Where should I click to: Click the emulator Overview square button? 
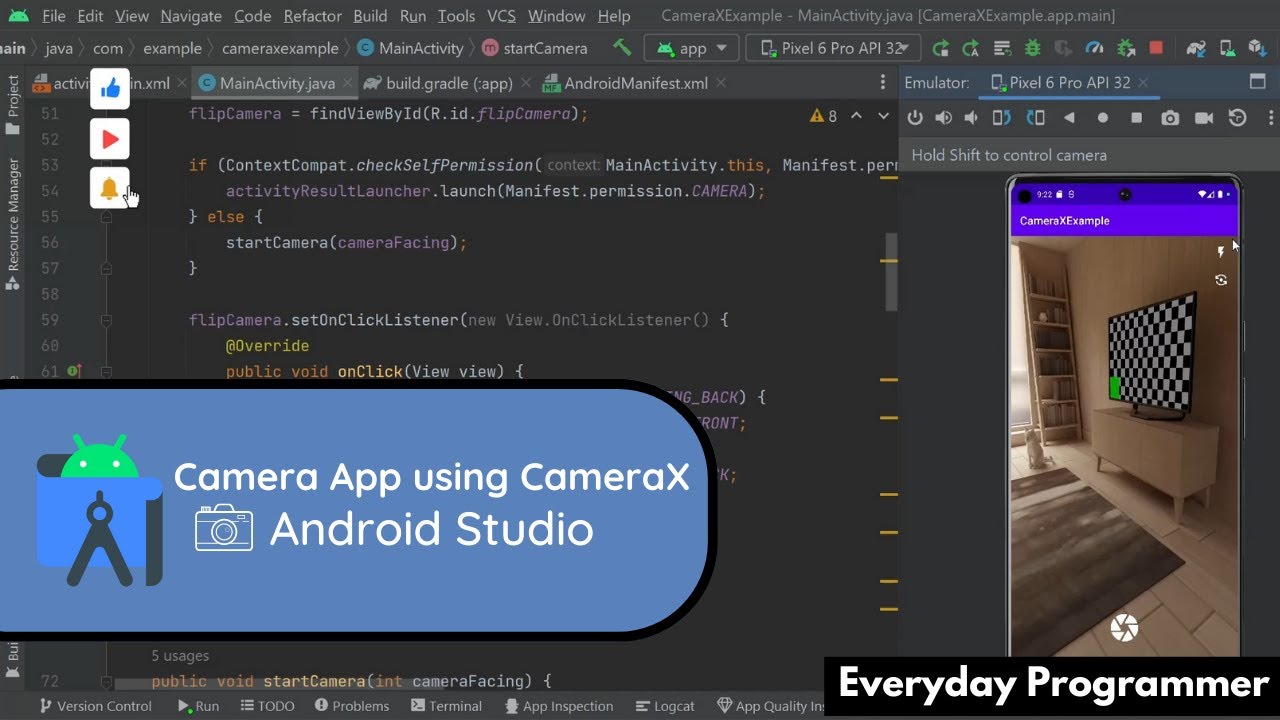1136,118
